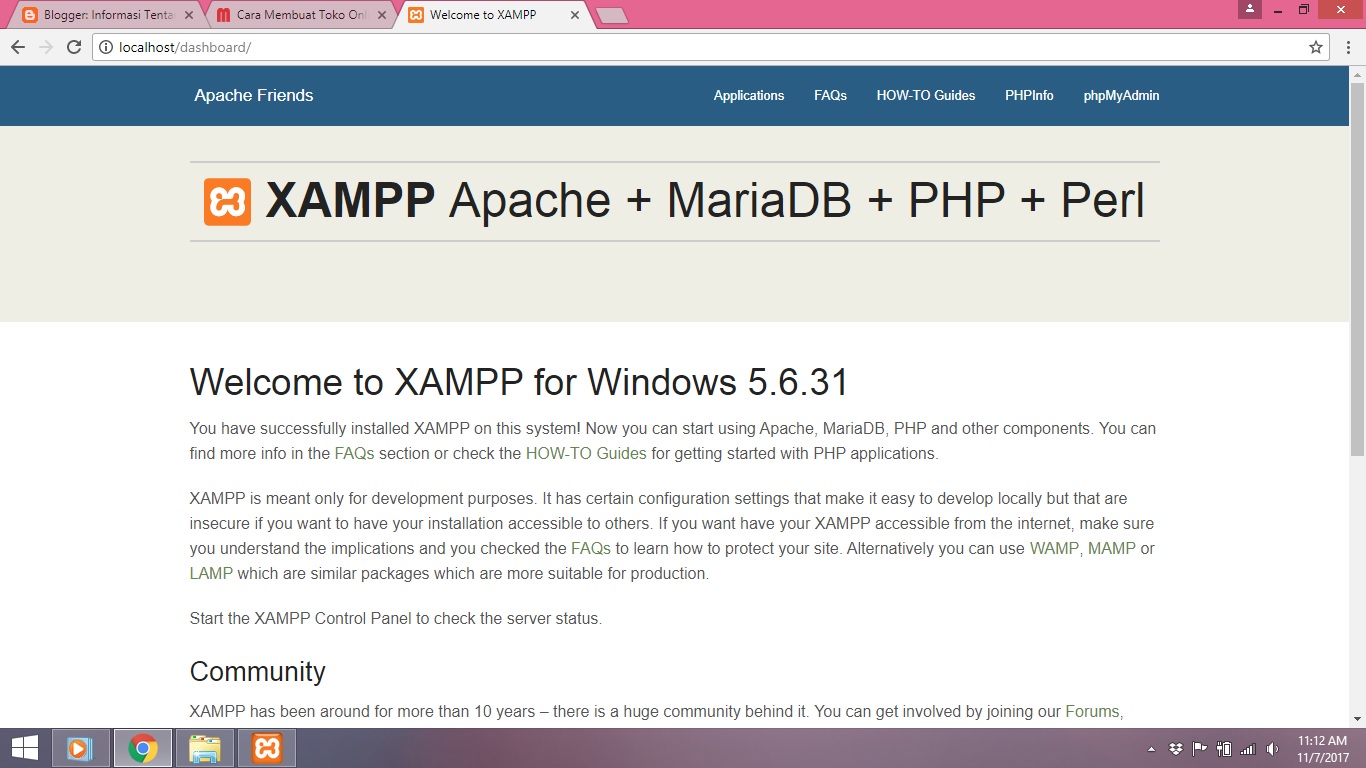
Task: Click HOW-TO Guides link in first paragraph
Action: (586, 453)
